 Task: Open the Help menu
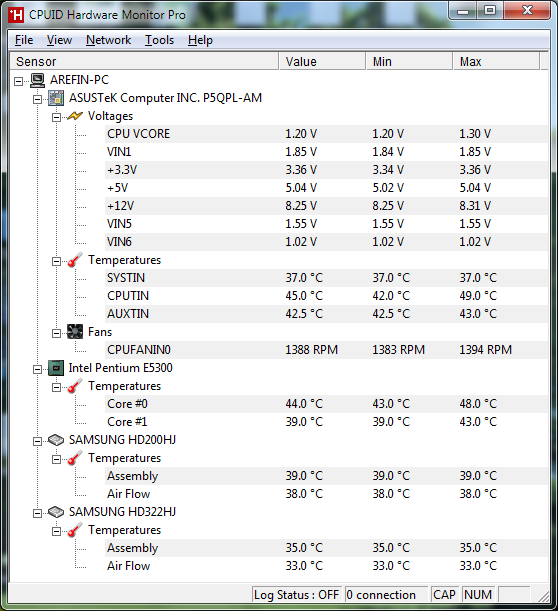pos(200,40)
